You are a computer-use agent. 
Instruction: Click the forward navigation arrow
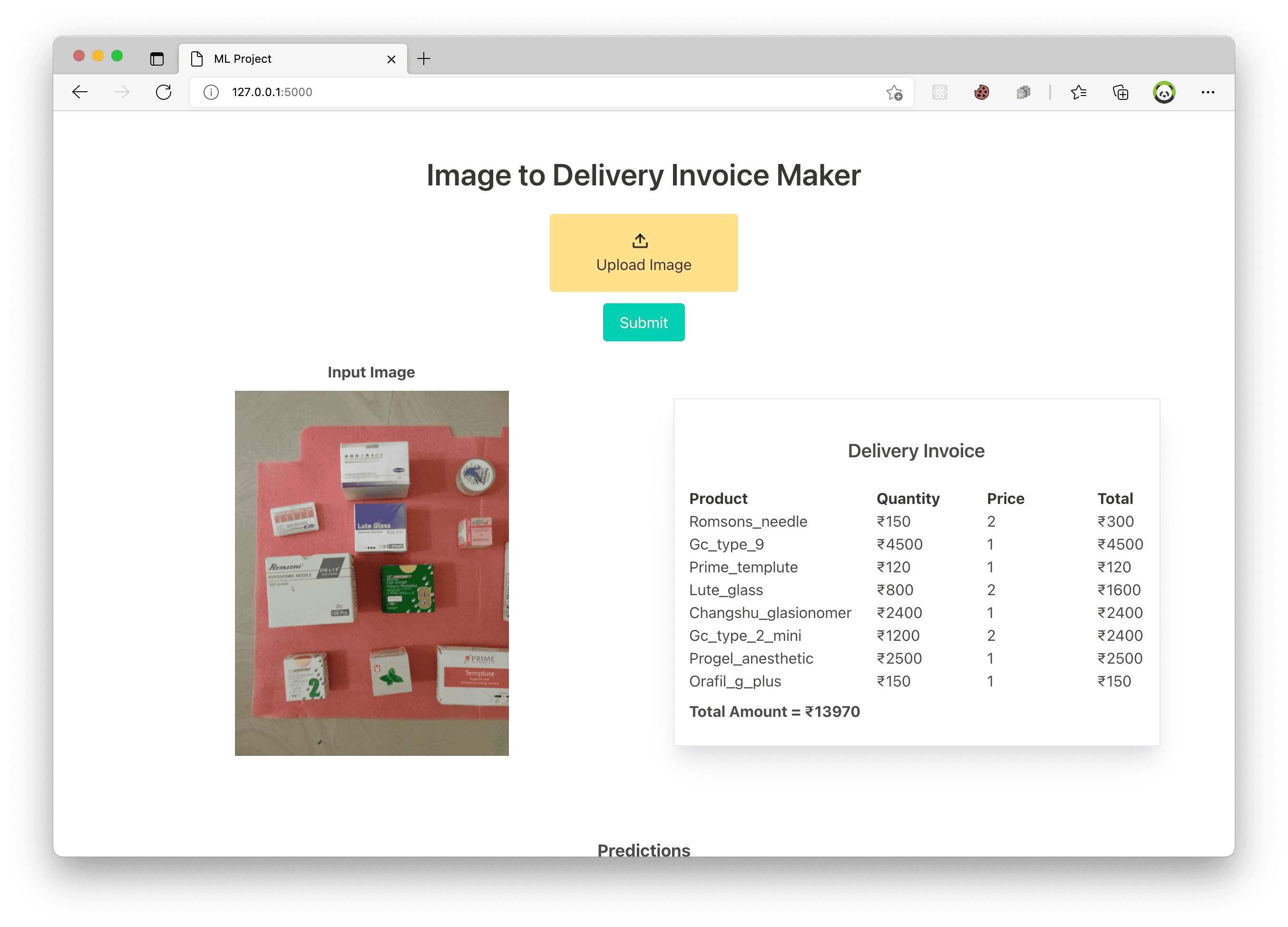click(x=122, y=92)
